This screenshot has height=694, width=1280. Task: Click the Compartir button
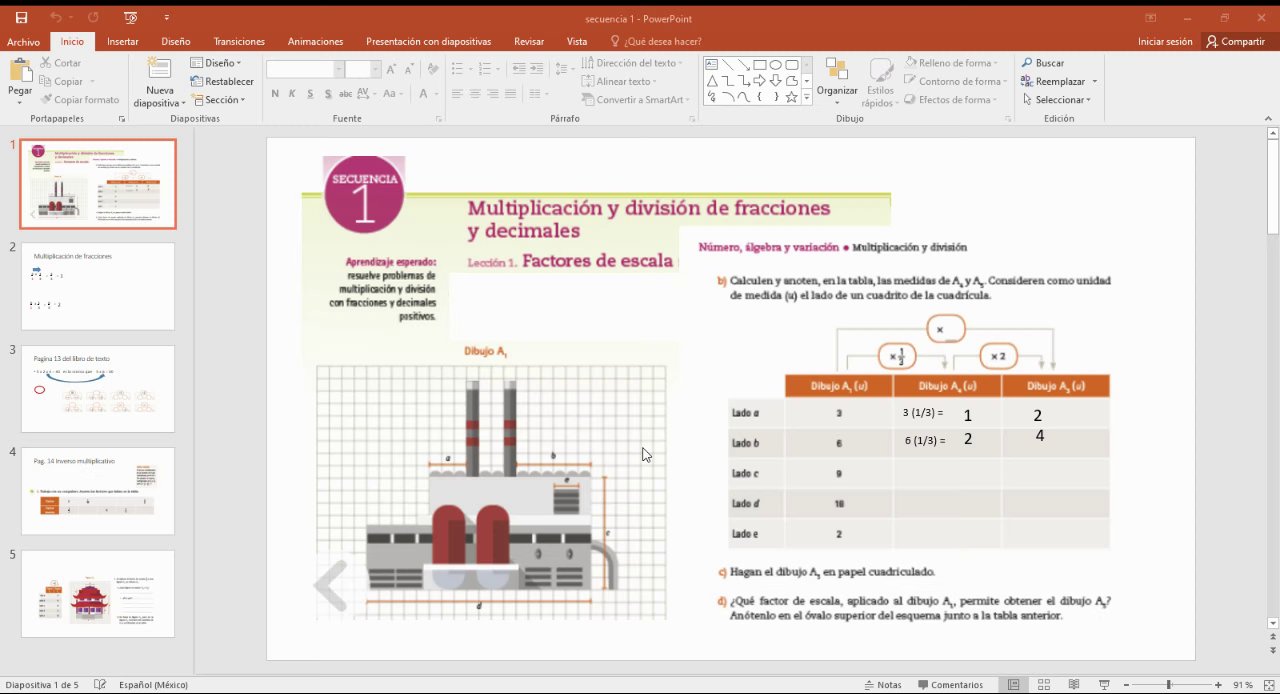click(1236, 42)
